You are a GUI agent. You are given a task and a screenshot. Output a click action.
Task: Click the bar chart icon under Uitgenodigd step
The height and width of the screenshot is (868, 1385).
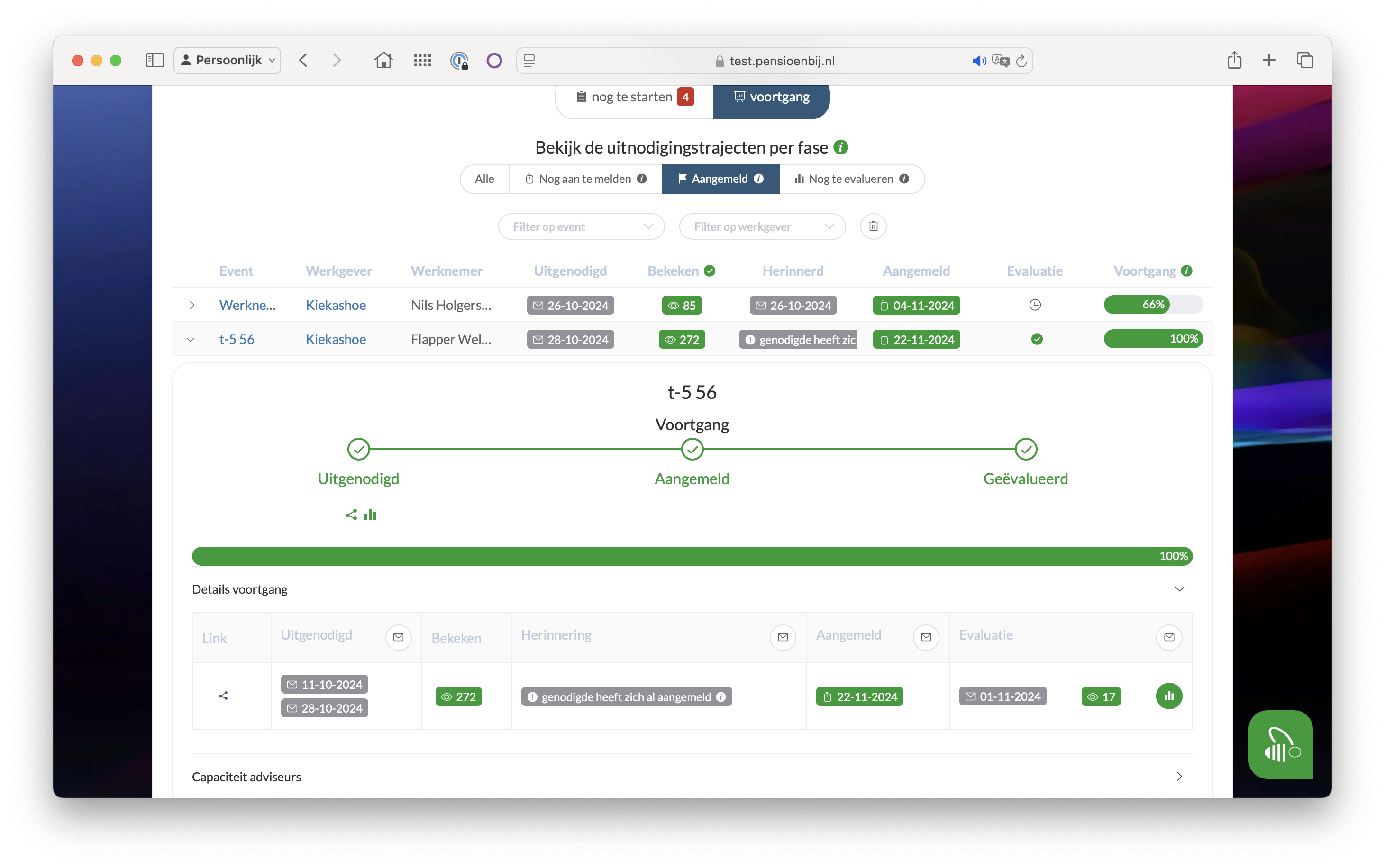[x=370, y=515]
